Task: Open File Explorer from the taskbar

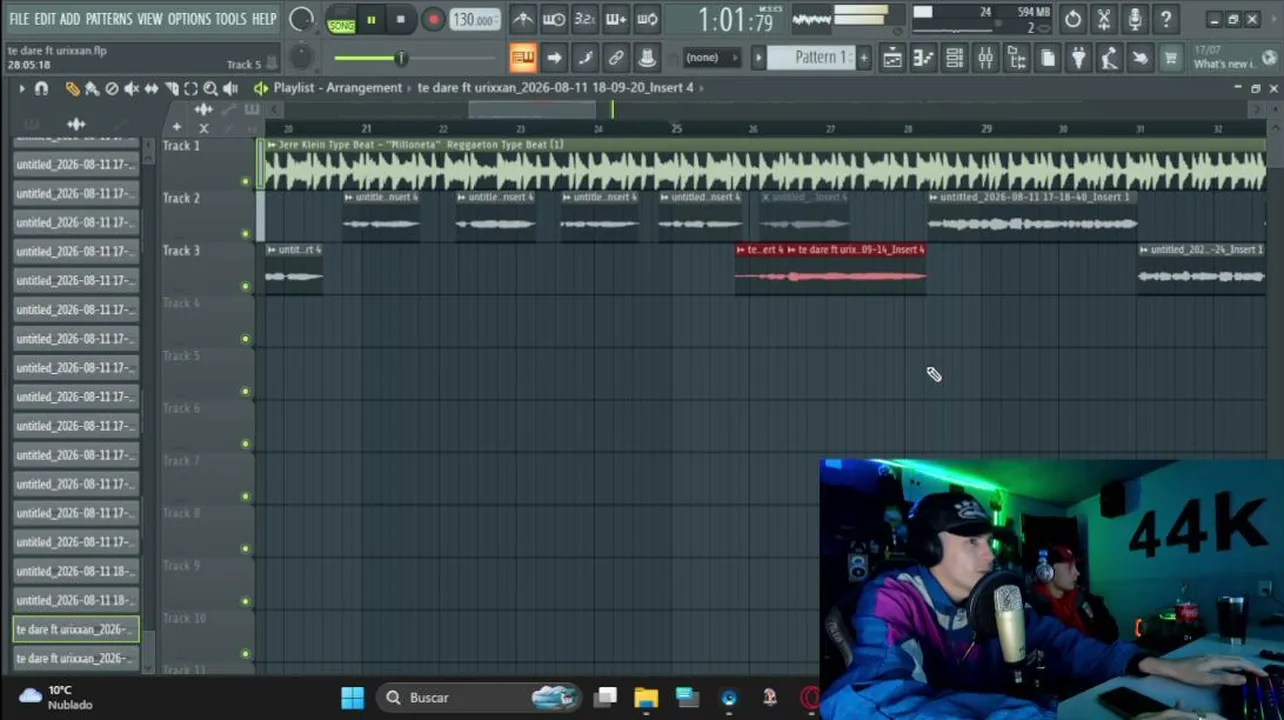Action: click(x=646, y=698)
